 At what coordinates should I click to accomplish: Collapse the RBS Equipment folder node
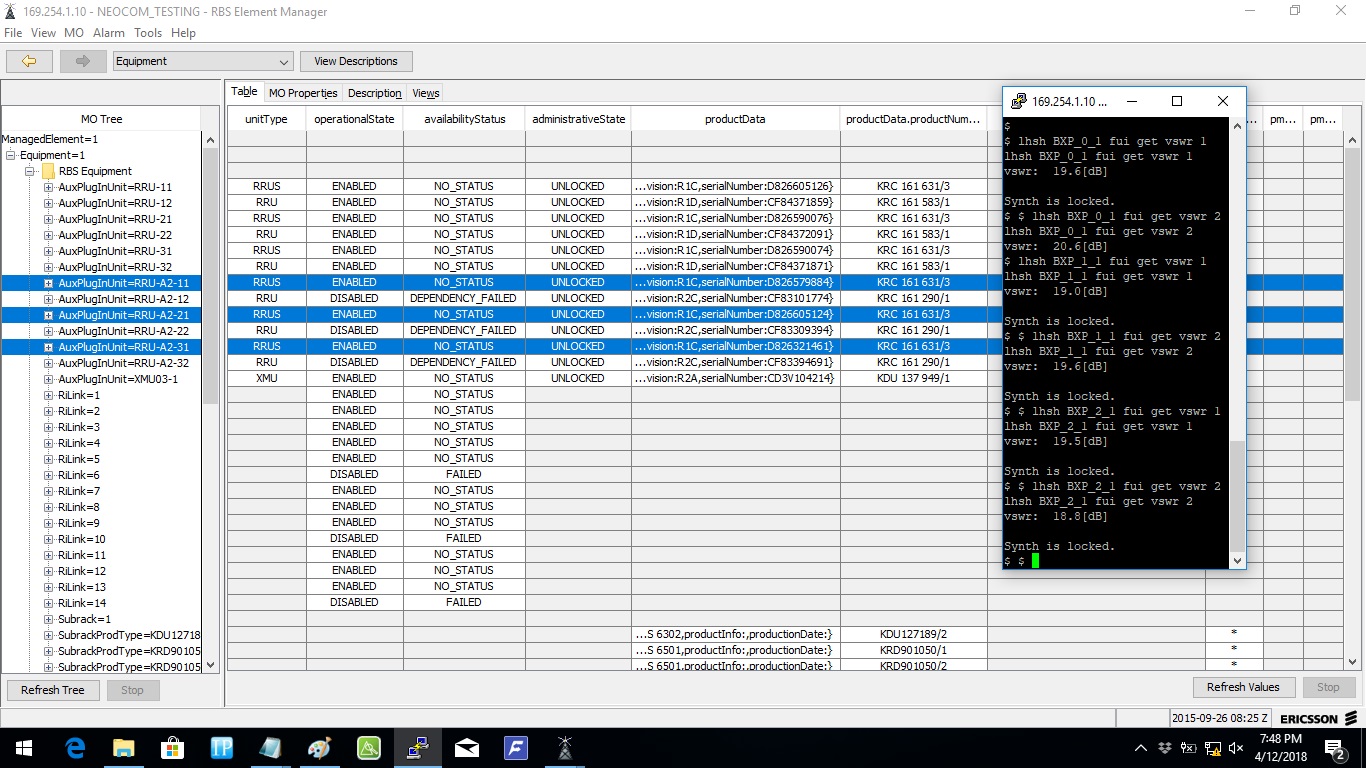[31, 171]
